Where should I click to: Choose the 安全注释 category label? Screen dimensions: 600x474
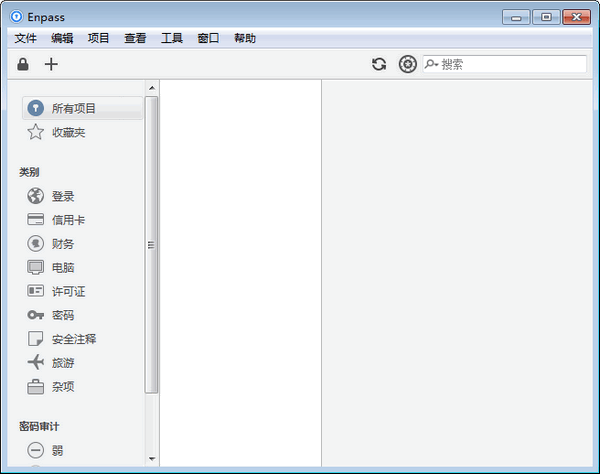coord(74,339)
